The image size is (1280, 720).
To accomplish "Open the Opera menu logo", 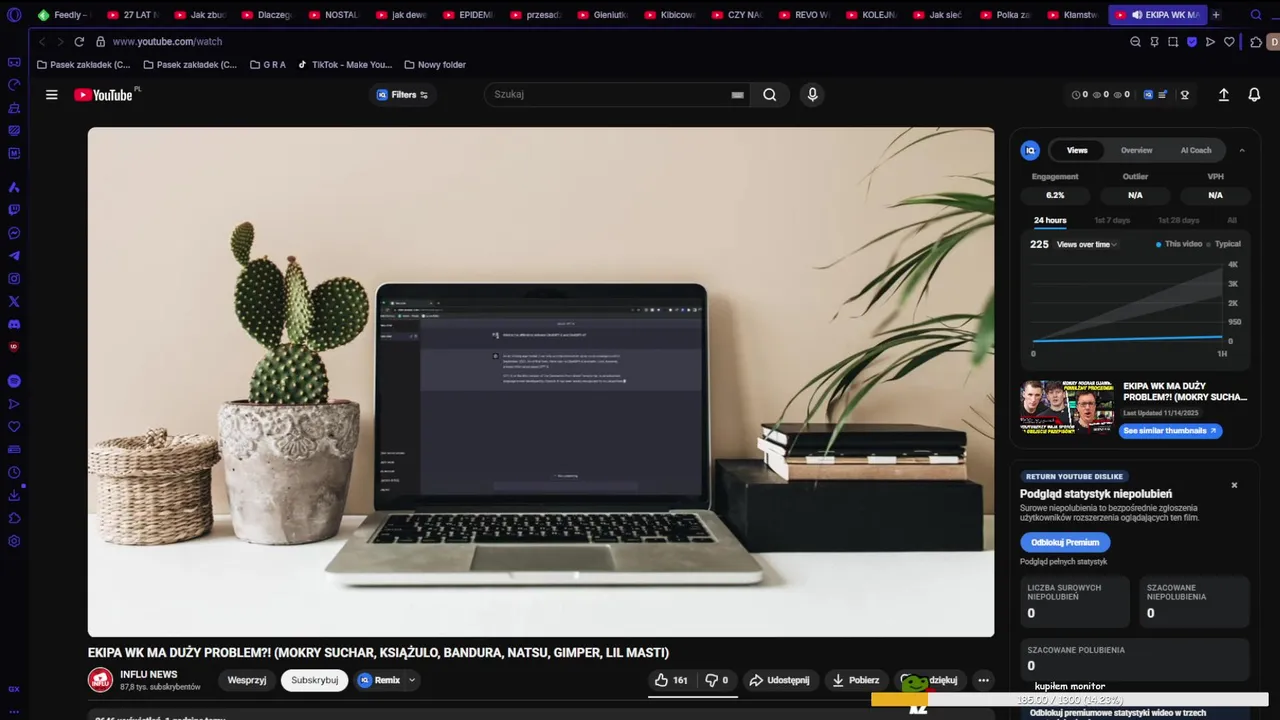I will click(14, 15).
